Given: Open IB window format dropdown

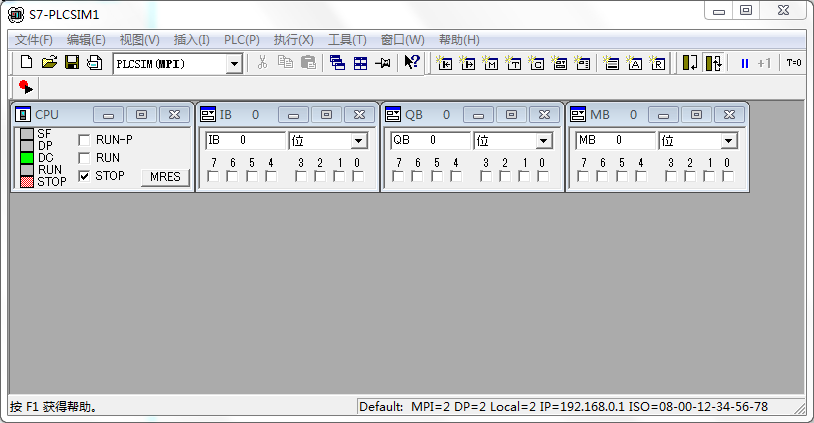Looking at the screenshot, I should (x=358, y=141).
